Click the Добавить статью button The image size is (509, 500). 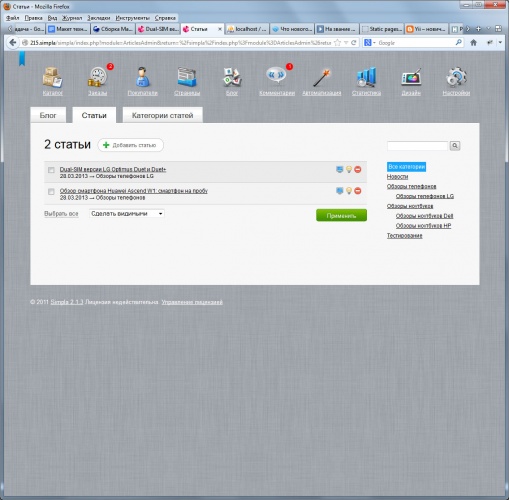click(131, 145)
